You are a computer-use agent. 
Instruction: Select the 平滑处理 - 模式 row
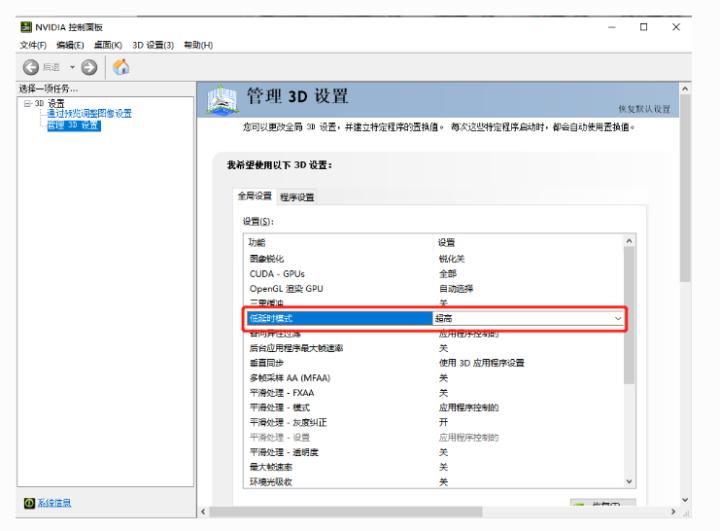pos(433,407)
